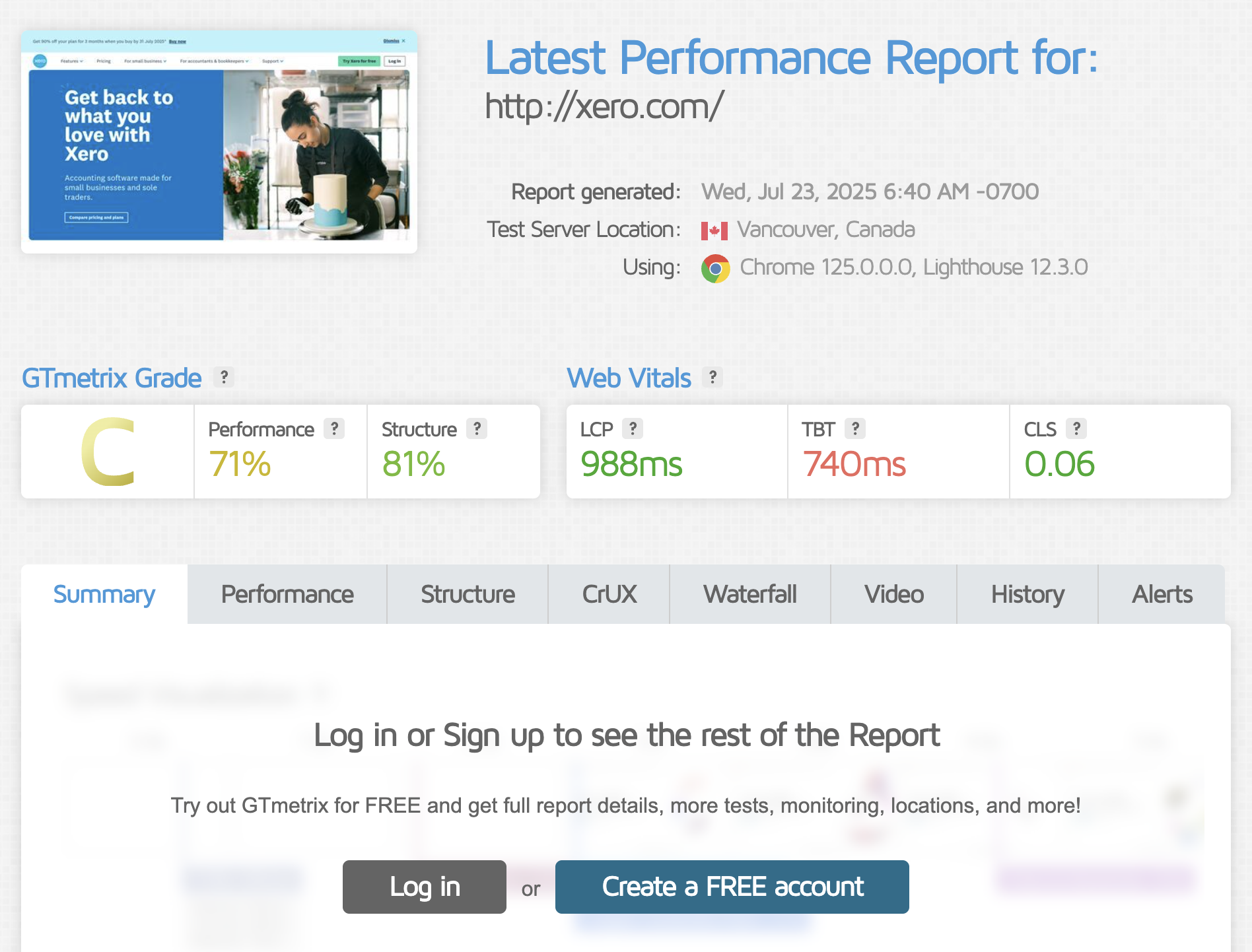Click the 988ms LCP value

pos(631,464)
